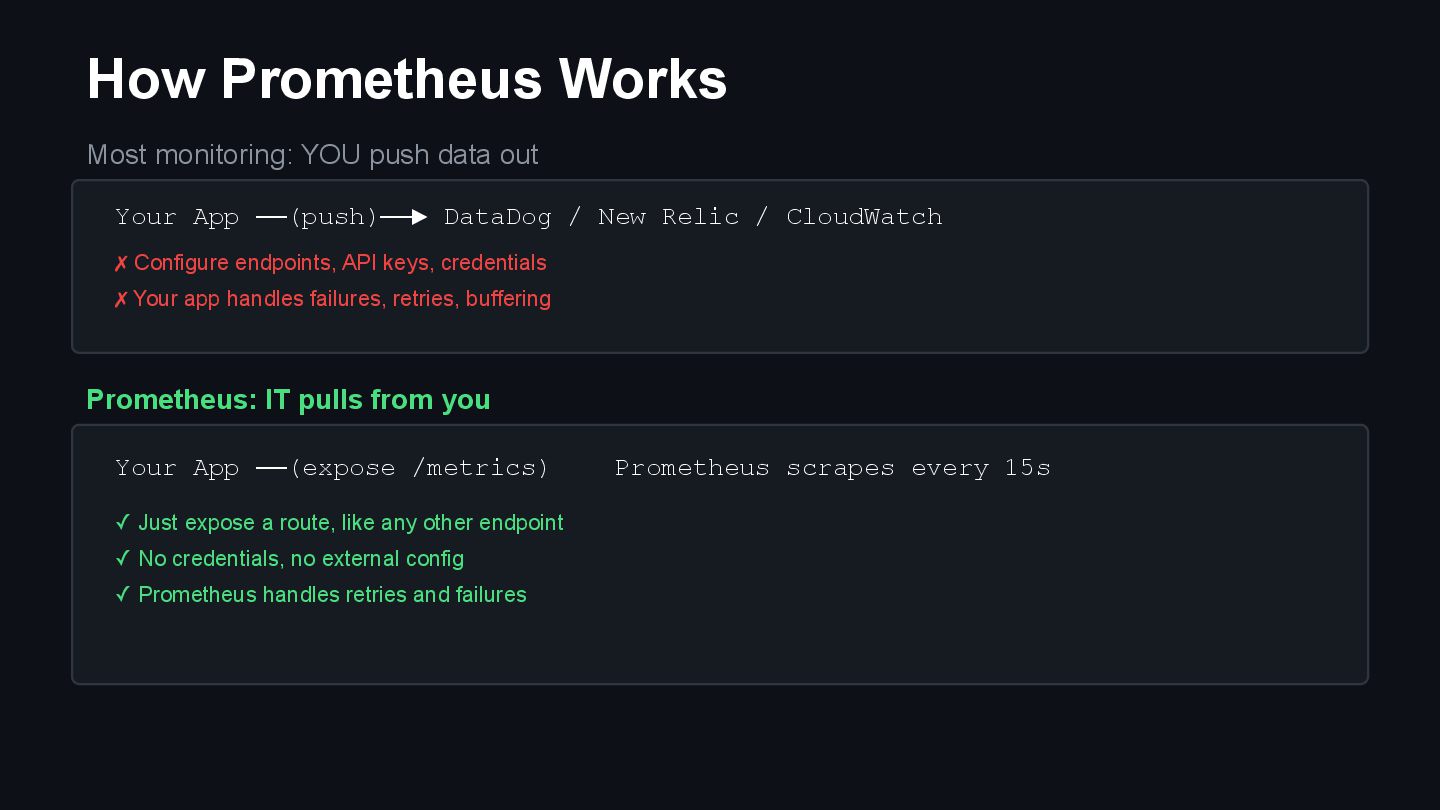1440x810 pixels.
Task: Click the green checkmark beside No credentials
Action: click(123, 558)
